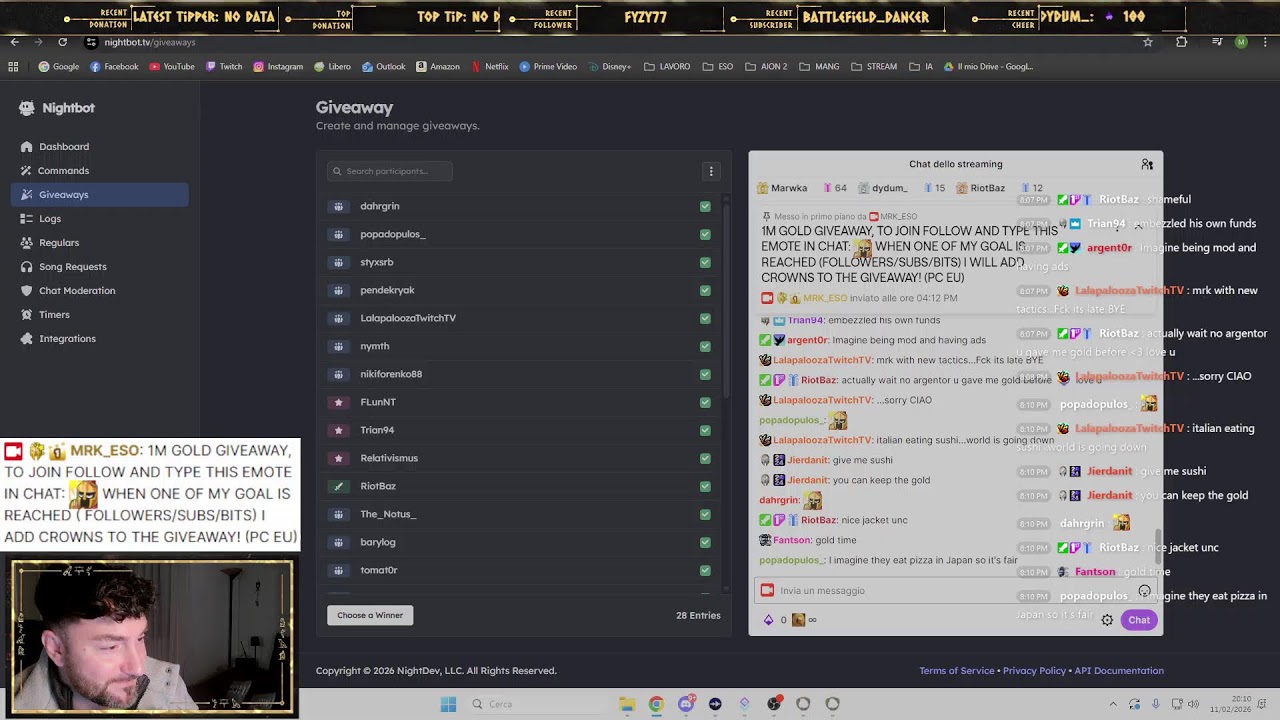Select Giveaways in the sidebar
1280x720 pixels.
click(100, 194)
